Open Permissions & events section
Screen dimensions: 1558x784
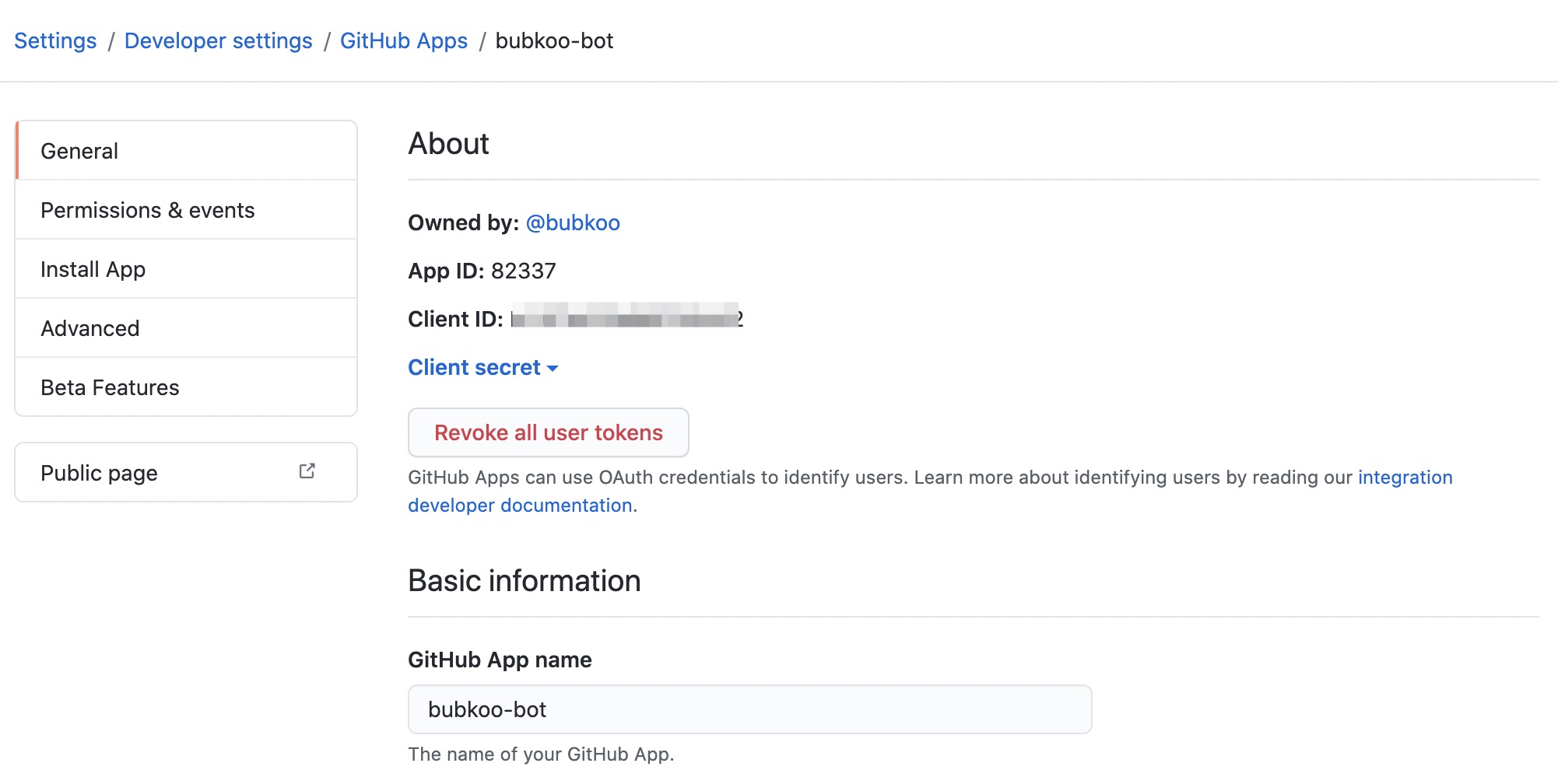(x=186, y=210)
